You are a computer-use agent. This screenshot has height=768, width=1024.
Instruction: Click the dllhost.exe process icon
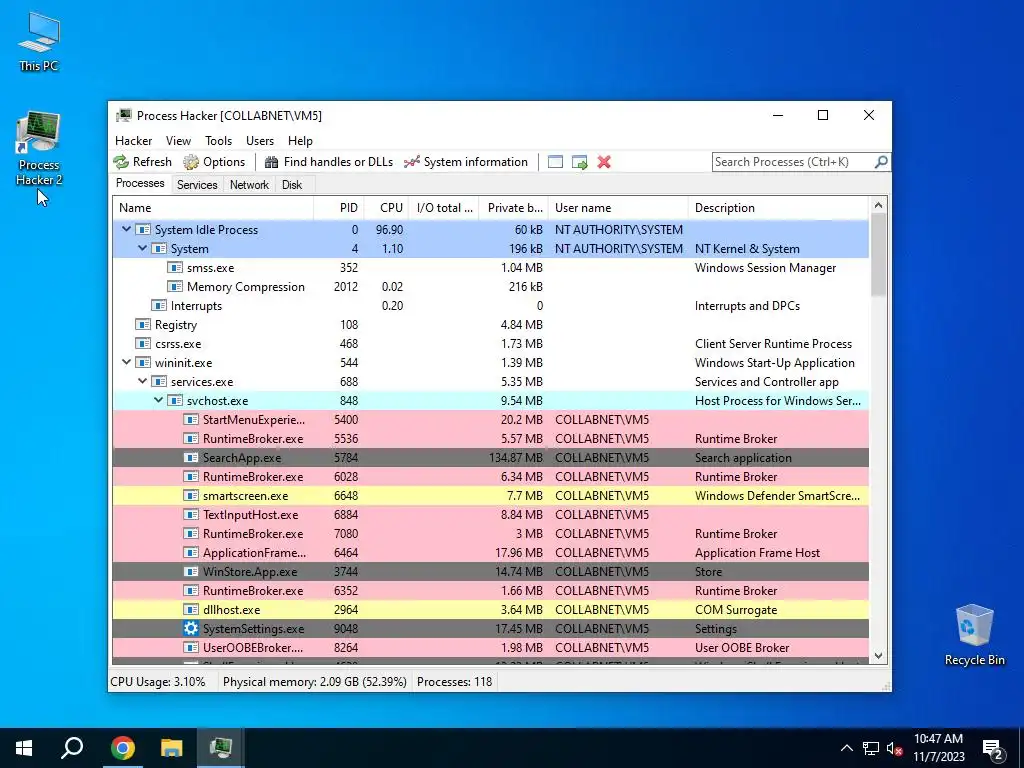click(191, 609)
